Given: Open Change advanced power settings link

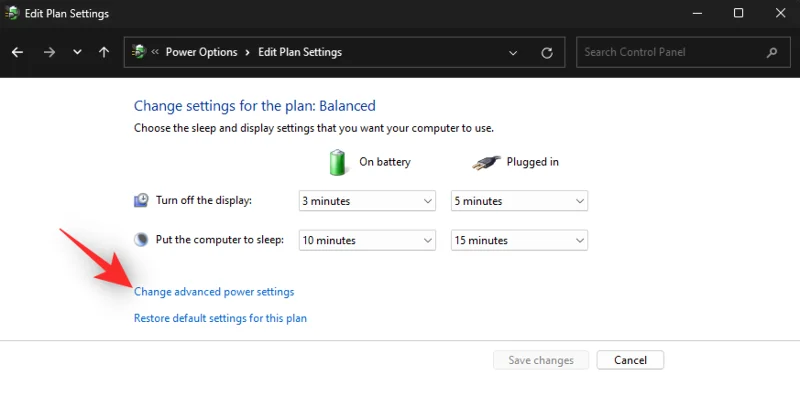Looking at the screenshot, I should click(214, 292).
